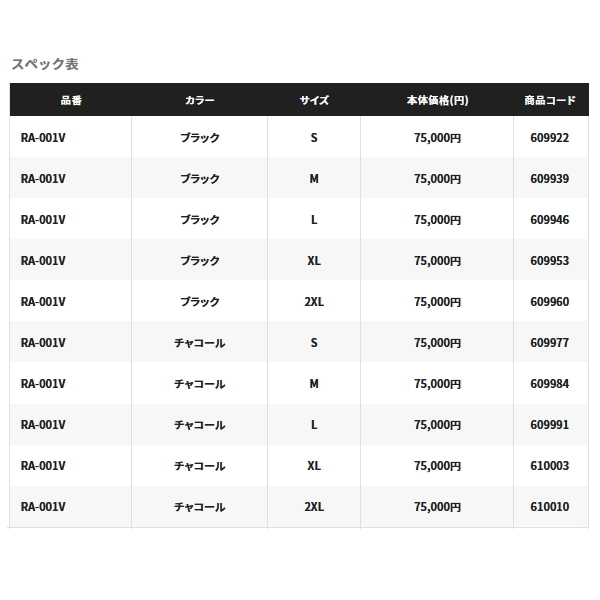Click product code 609946
600x600 pixels.
pos(549,220)
